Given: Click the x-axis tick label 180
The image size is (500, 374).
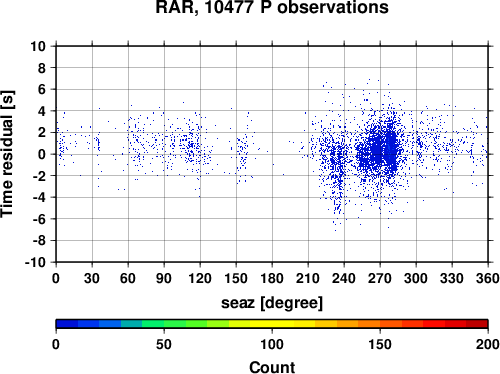Looking at the screenshot, I should (272, 278).
